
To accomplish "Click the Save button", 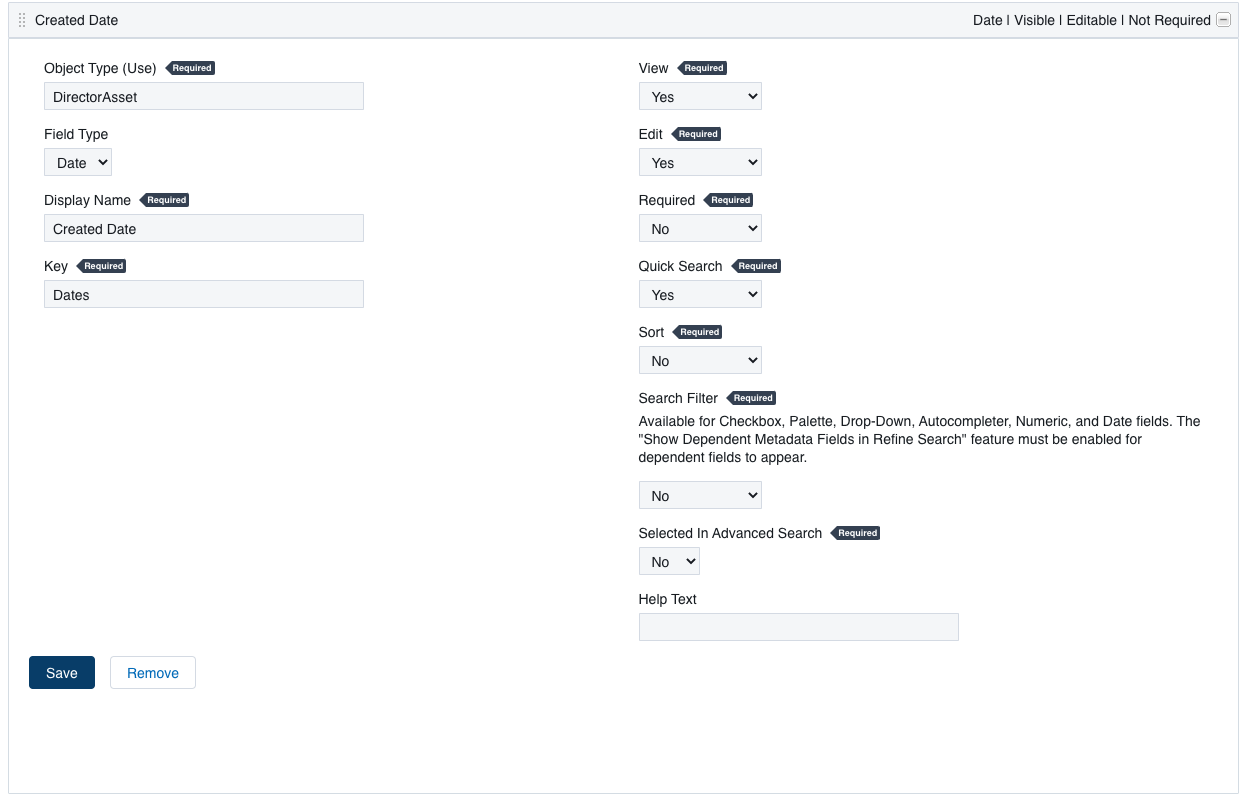I will click(x=61, y=672).
